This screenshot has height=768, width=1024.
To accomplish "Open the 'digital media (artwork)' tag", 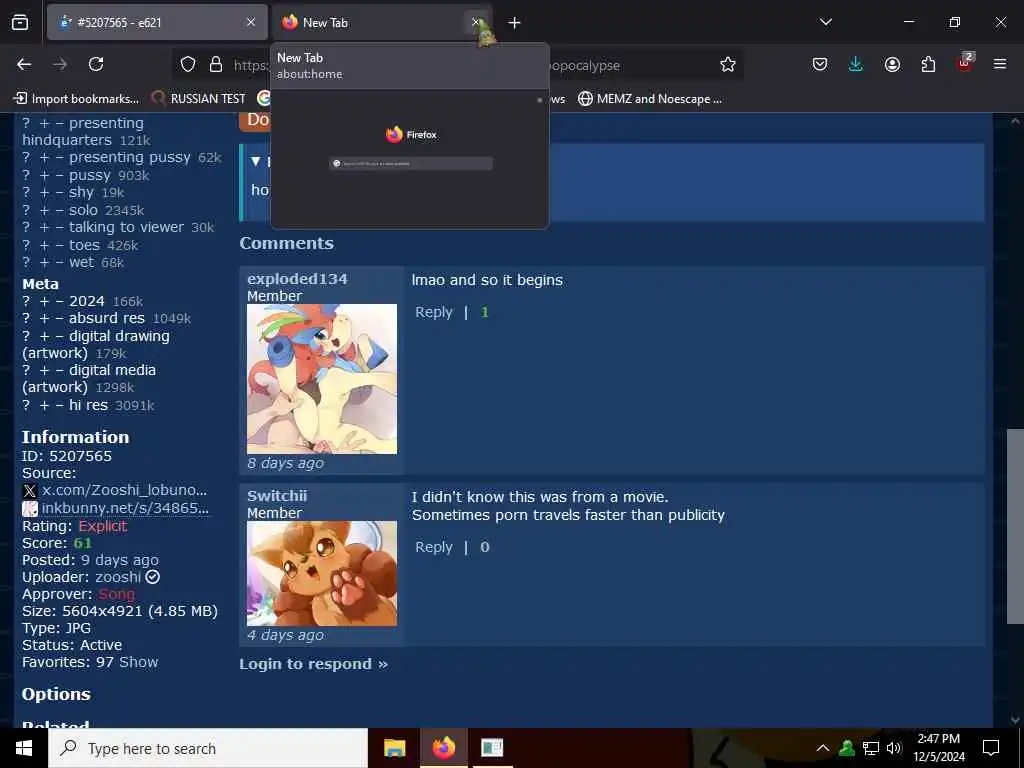I will (x=89, y=378).
